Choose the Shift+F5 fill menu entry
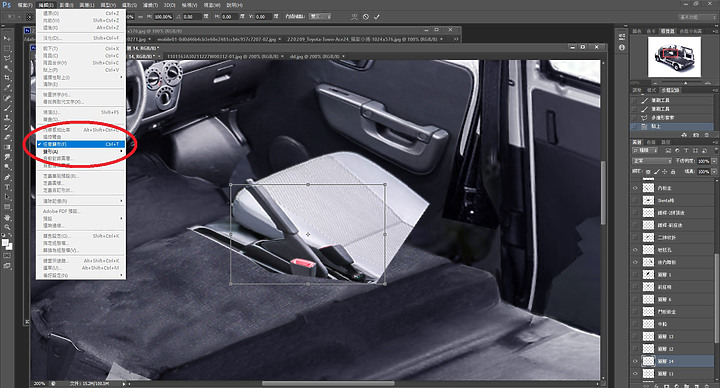 click(x=81, y=112)
